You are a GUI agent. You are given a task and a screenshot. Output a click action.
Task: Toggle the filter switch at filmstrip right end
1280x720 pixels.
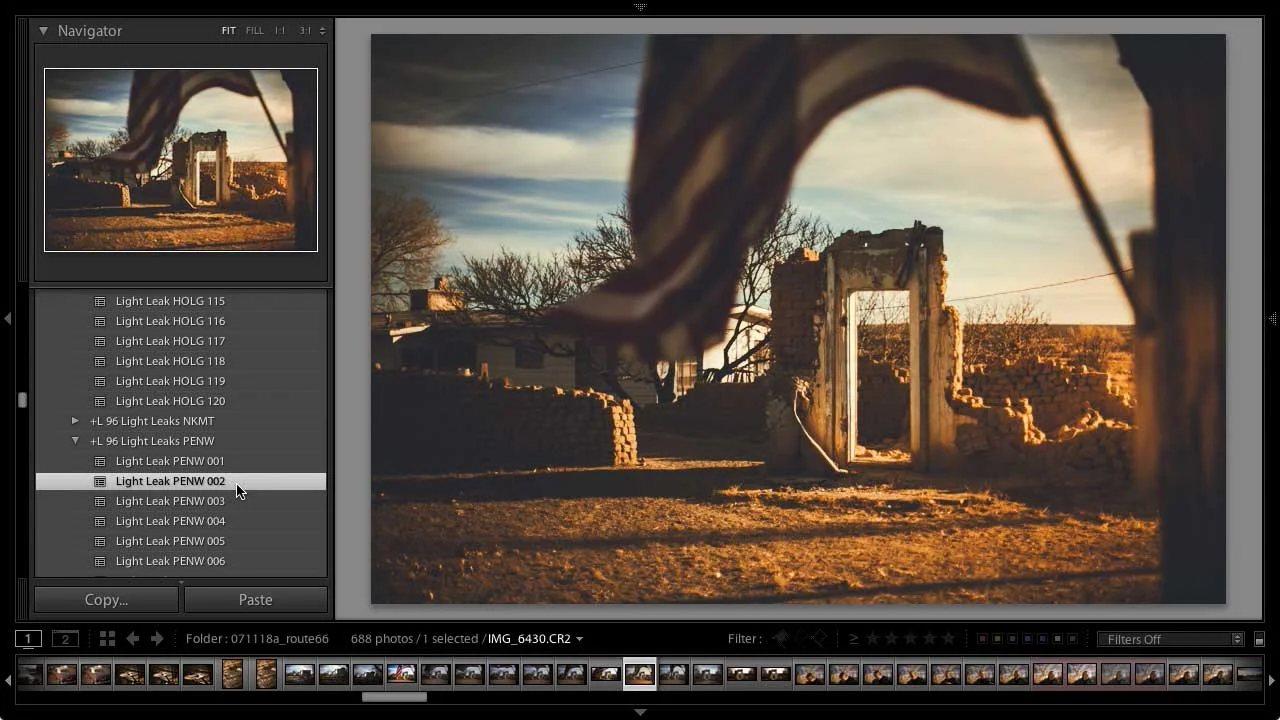pos(1259,639)
